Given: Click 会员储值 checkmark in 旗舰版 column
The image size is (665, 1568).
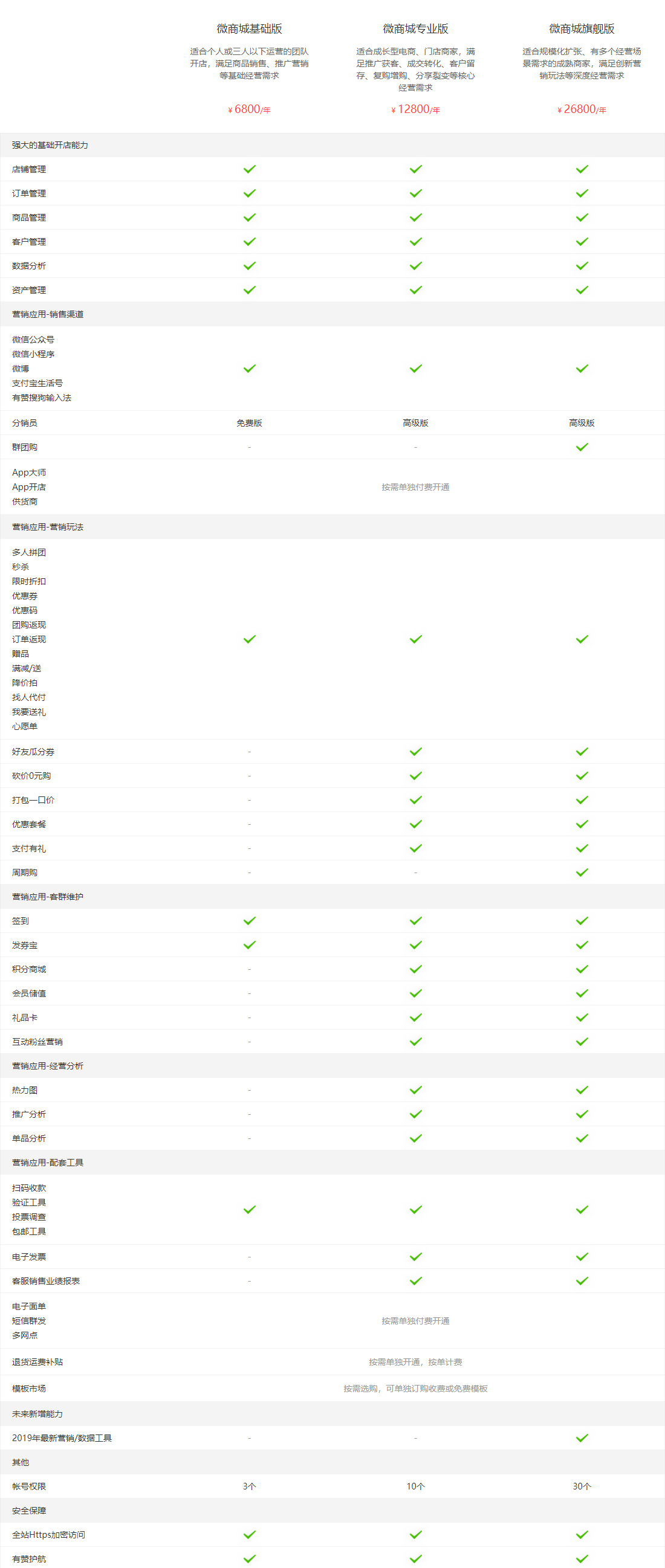Looking at the screenshot, I should pos(582,993).
